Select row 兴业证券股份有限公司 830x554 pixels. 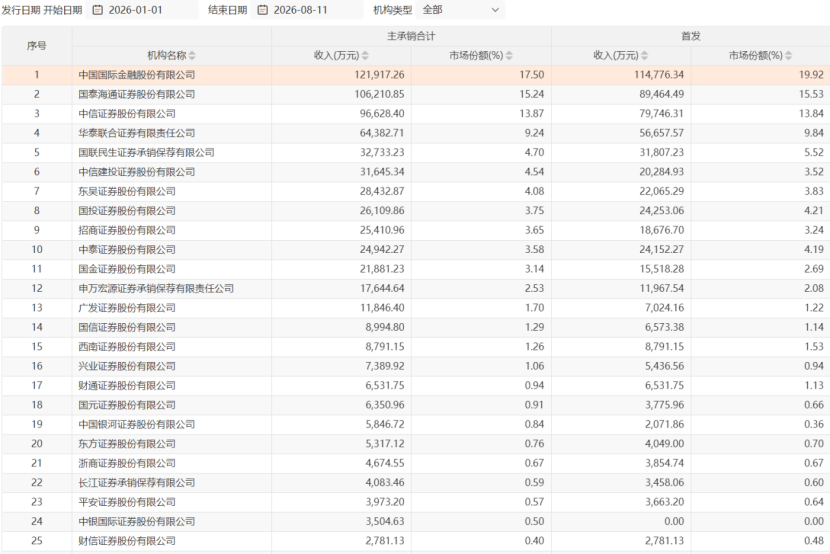[x=415, y=366]
